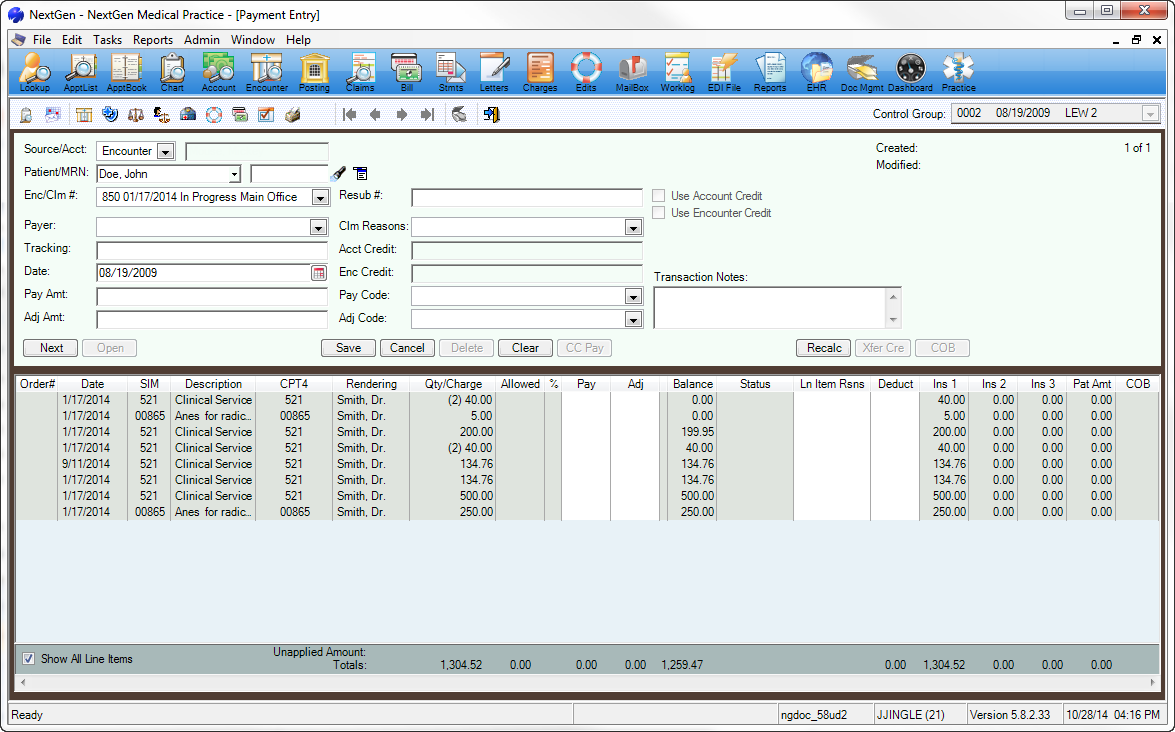Expand the Pay Code dropdown
The height and width of the screenshot is (732, 1175).
coord(633,297)
